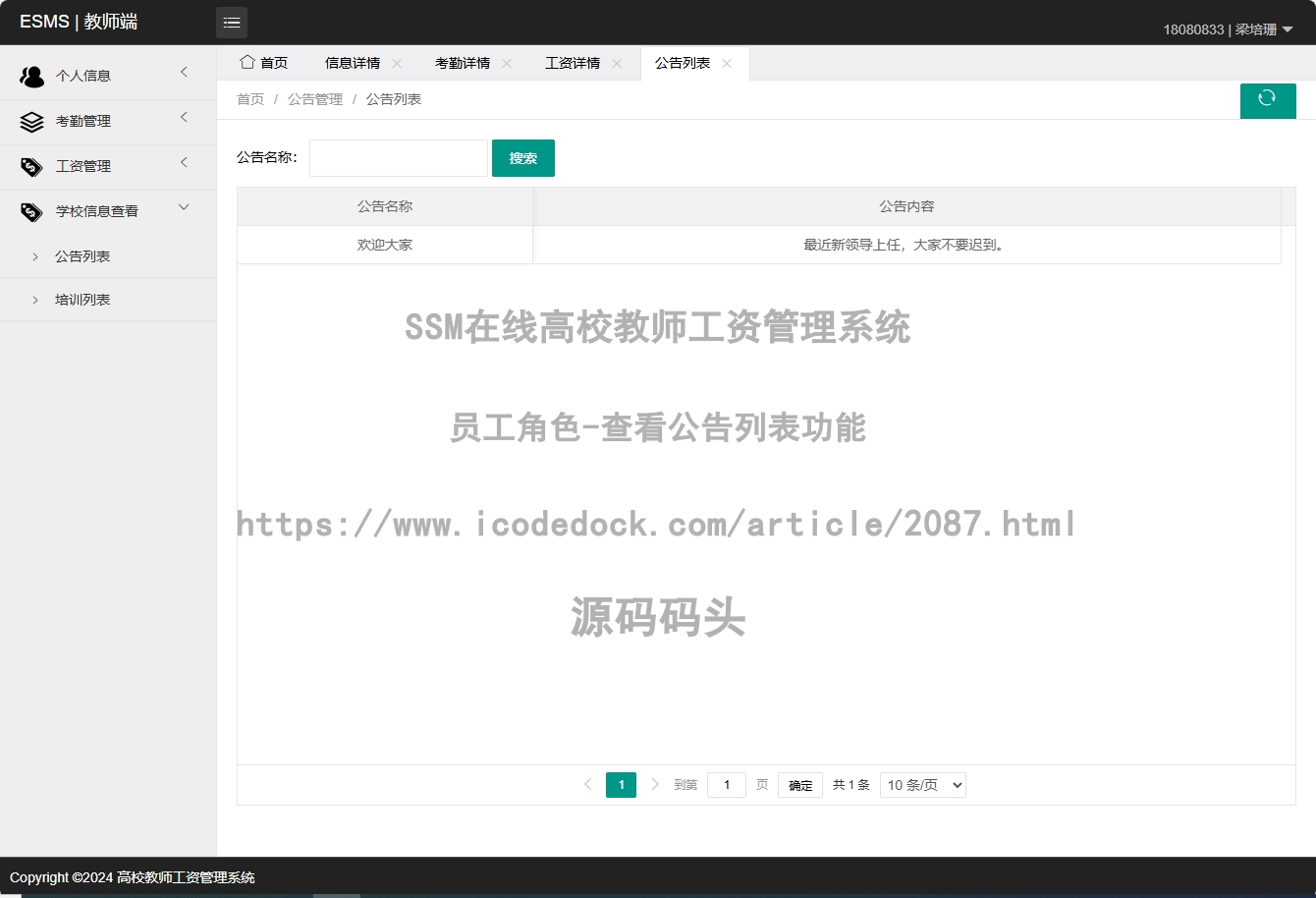This screenshot has width=1316, height=898.
Task: Click the 确定 page jump button
Action: coord(800,785)
